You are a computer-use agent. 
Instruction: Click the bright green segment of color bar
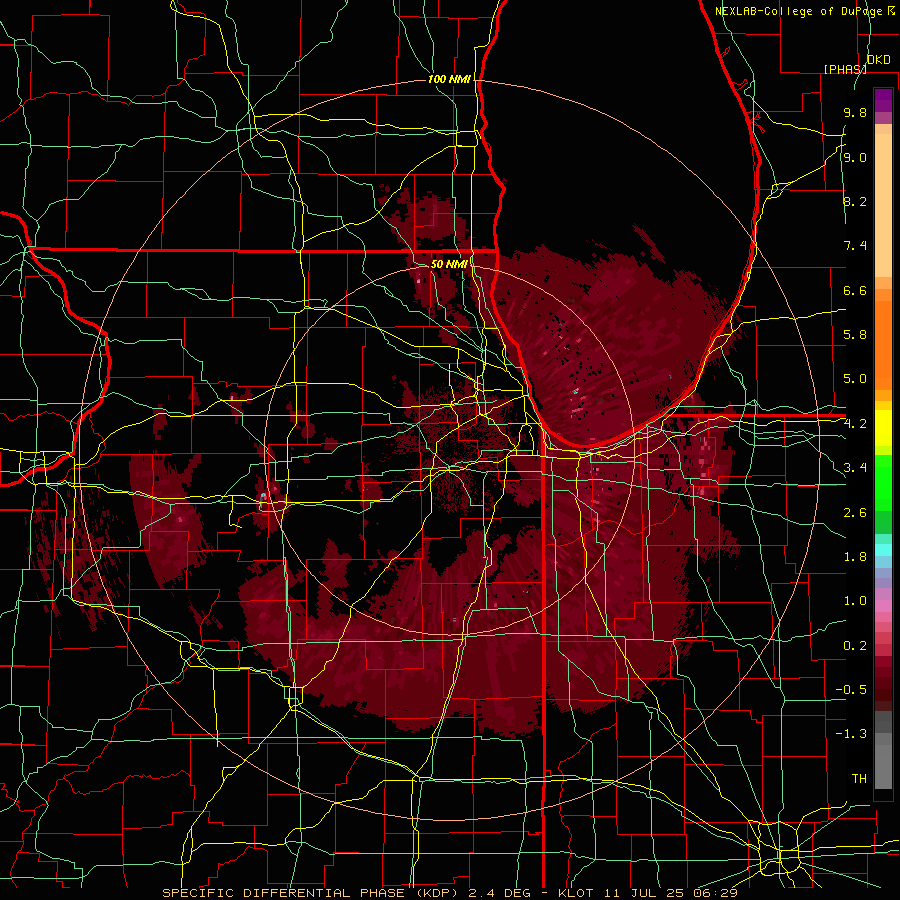(883, 482)
